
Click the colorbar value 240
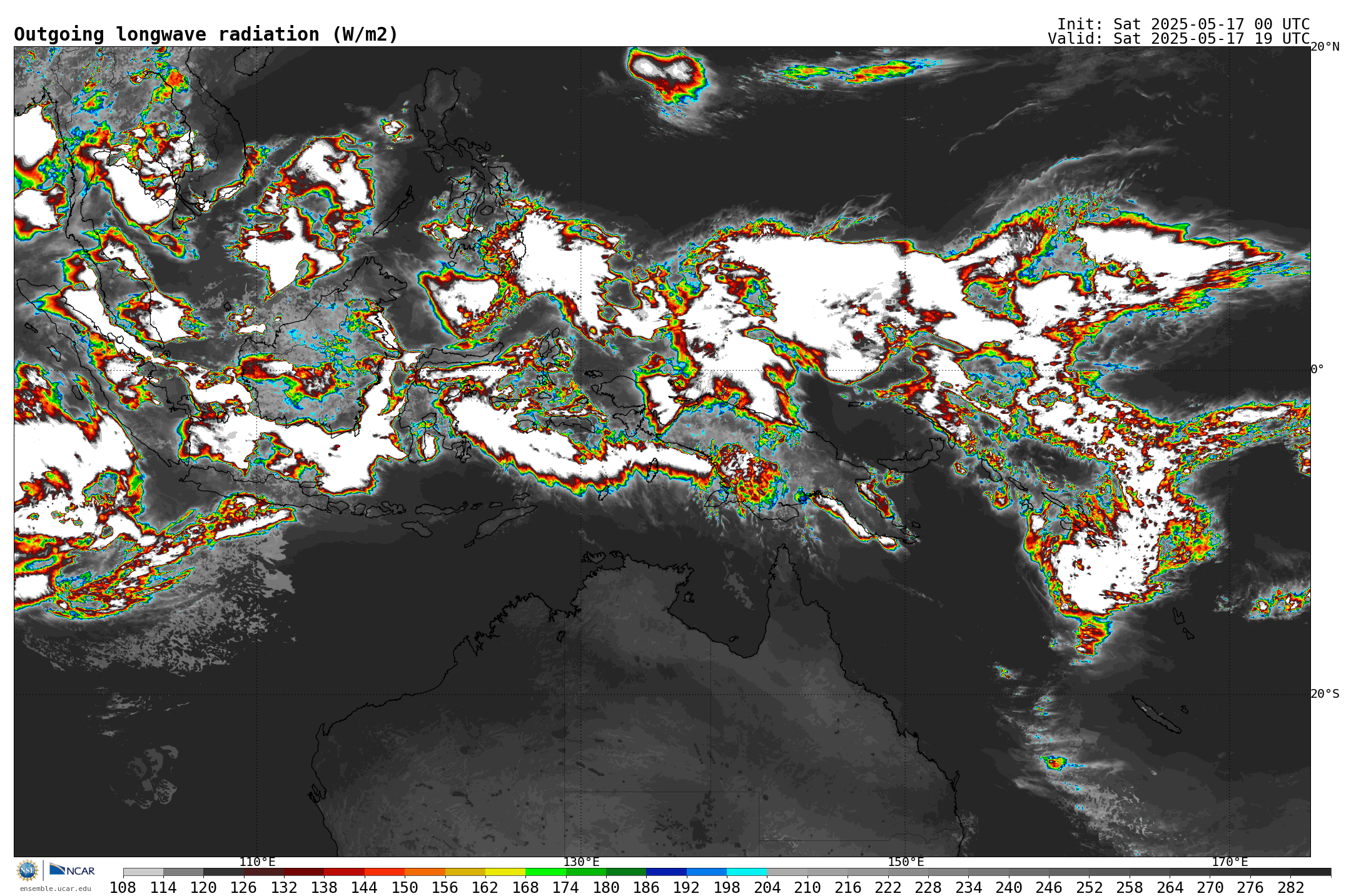point(1009,888)
